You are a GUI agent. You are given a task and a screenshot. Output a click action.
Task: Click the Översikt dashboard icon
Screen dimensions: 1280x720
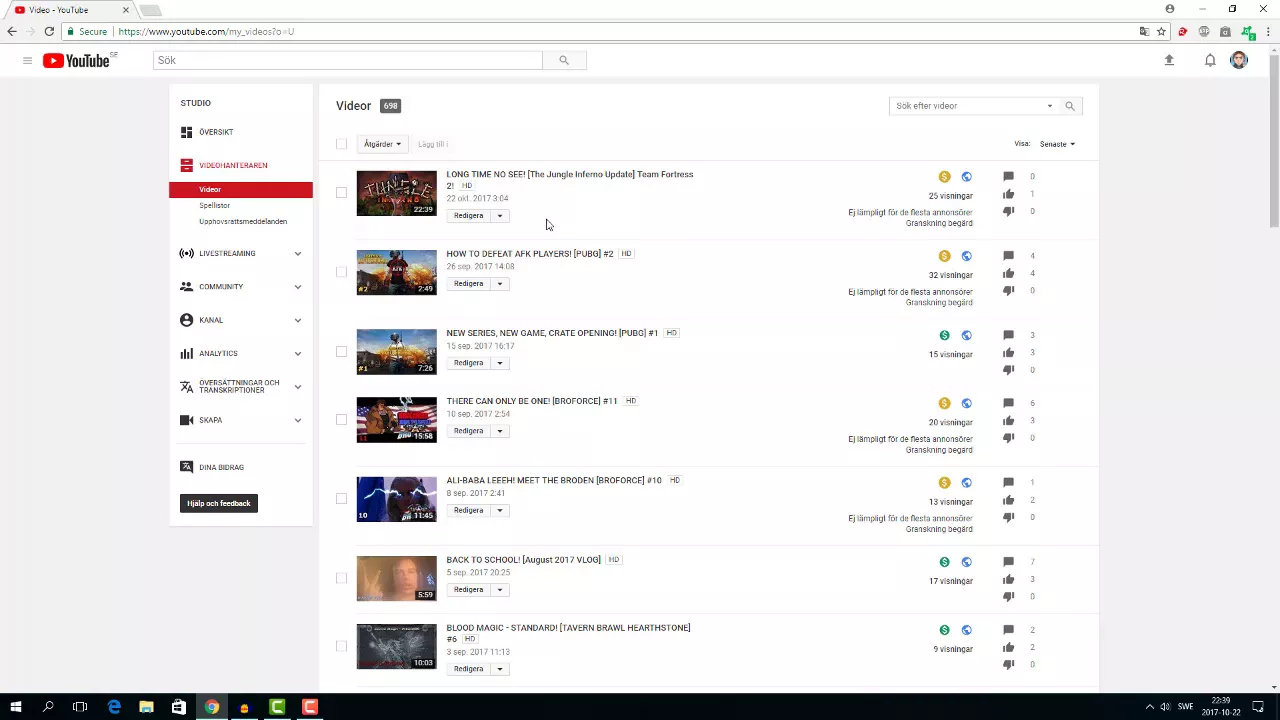click(186, 132)
